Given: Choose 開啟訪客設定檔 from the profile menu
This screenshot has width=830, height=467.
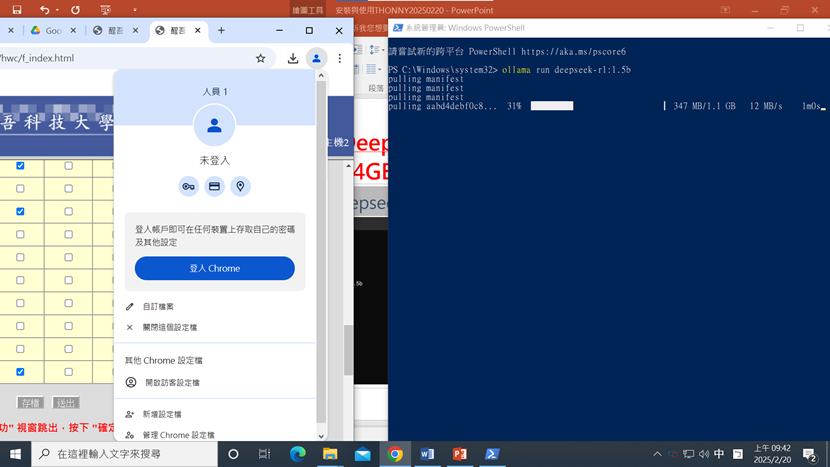Looking at the screenshot, I should click(x=172, y=383).
